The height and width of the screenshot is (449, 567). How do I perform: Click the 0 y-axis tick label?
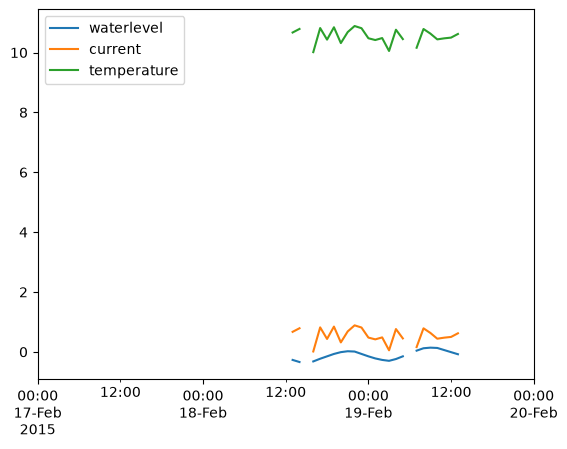[x=23, y=352]
